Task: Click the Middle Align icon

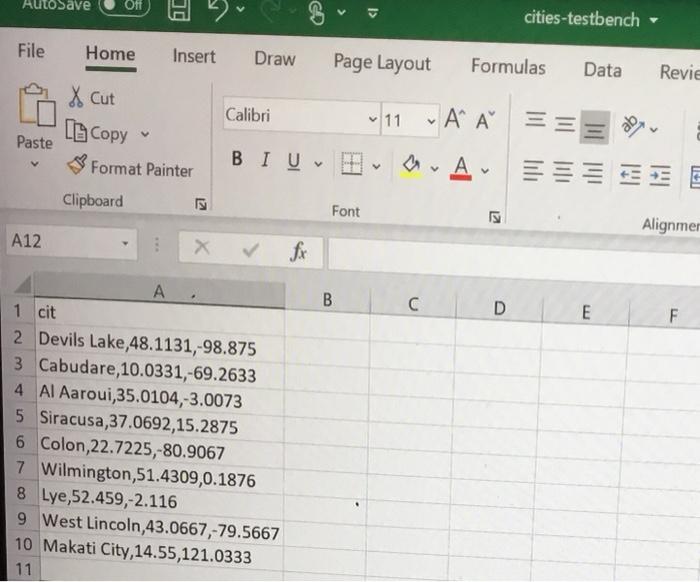Action: click(x=565, y=124)
